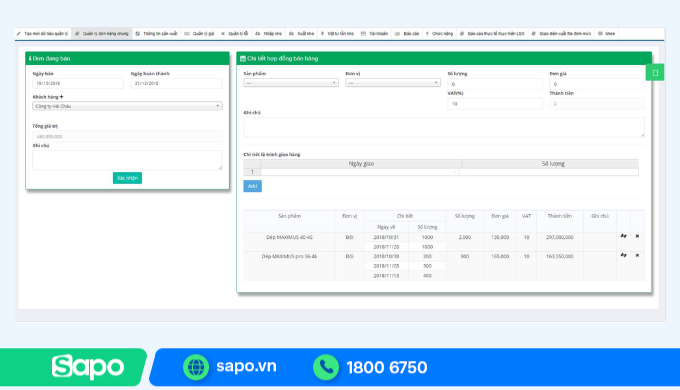This screenshot has height=390, width=680.
Task: Click the '2018/10/31' delivery date cell
Action: click(386, 237)
